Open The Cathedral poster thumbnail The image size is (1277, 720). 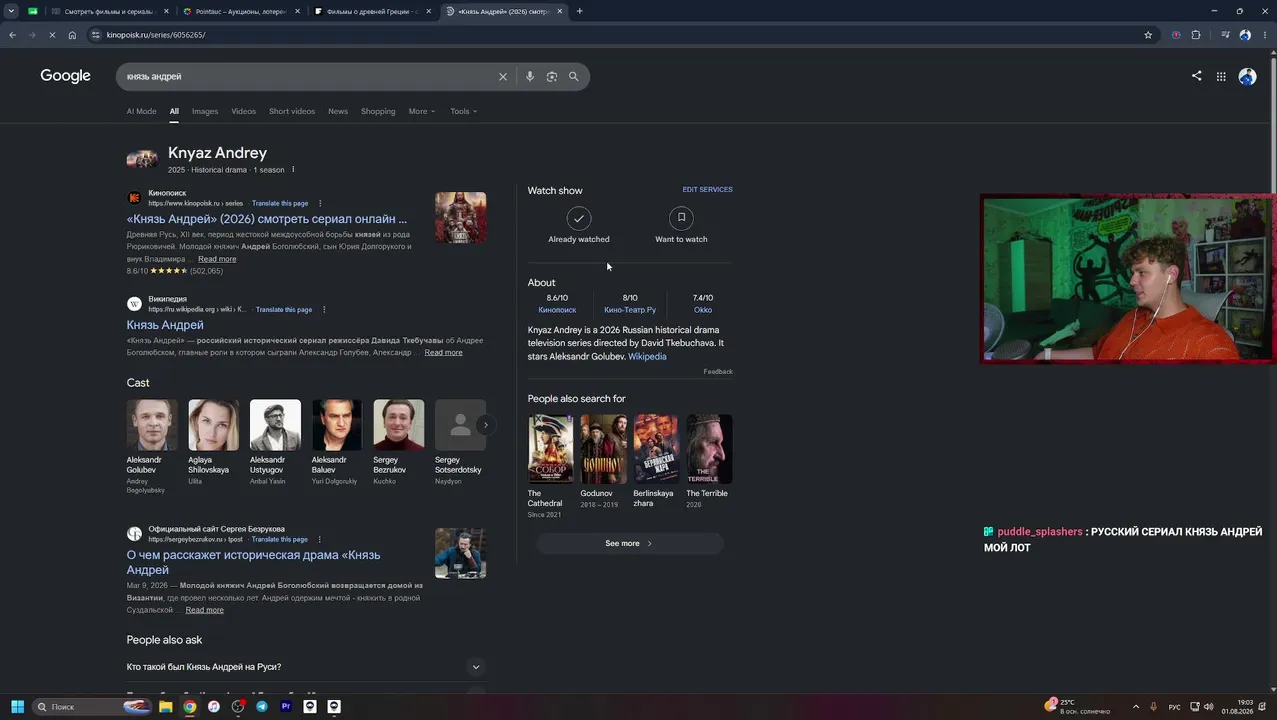click(x=551, y=449)
